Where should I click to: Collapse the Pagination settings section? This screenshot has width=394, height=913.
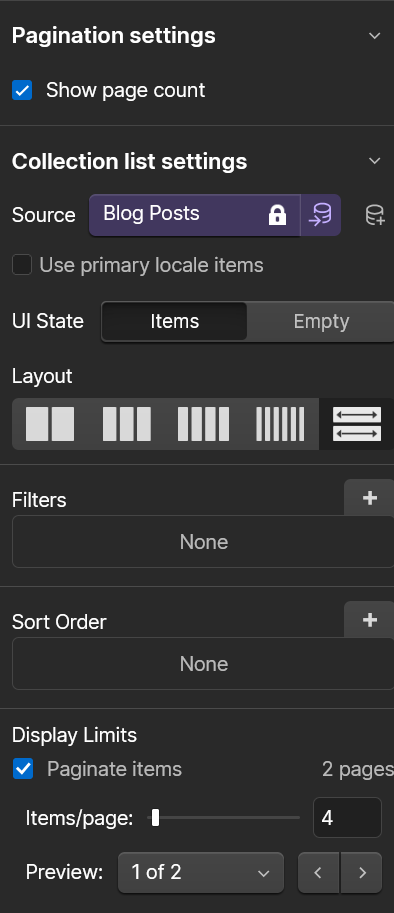pyautogui.click(x=375, y=36)
